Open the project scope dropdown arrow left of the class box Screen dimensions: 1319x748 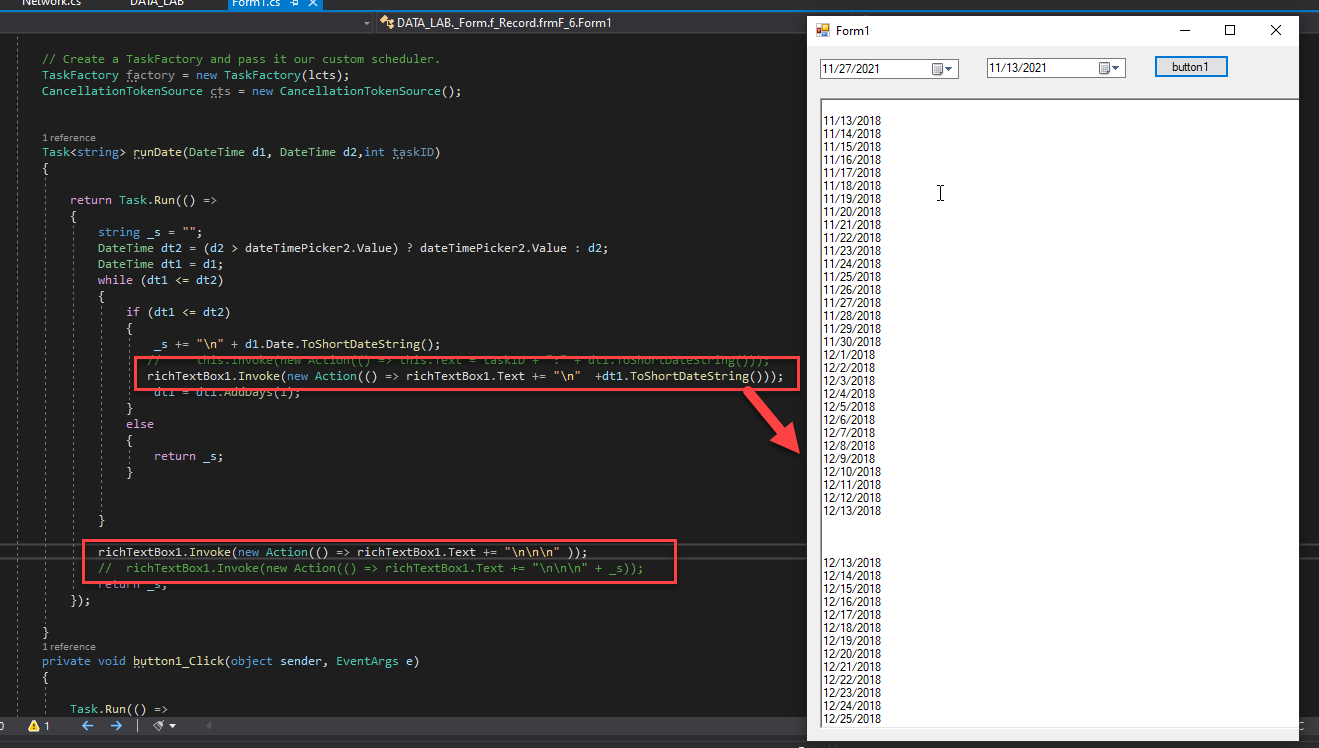pos(367,22)
